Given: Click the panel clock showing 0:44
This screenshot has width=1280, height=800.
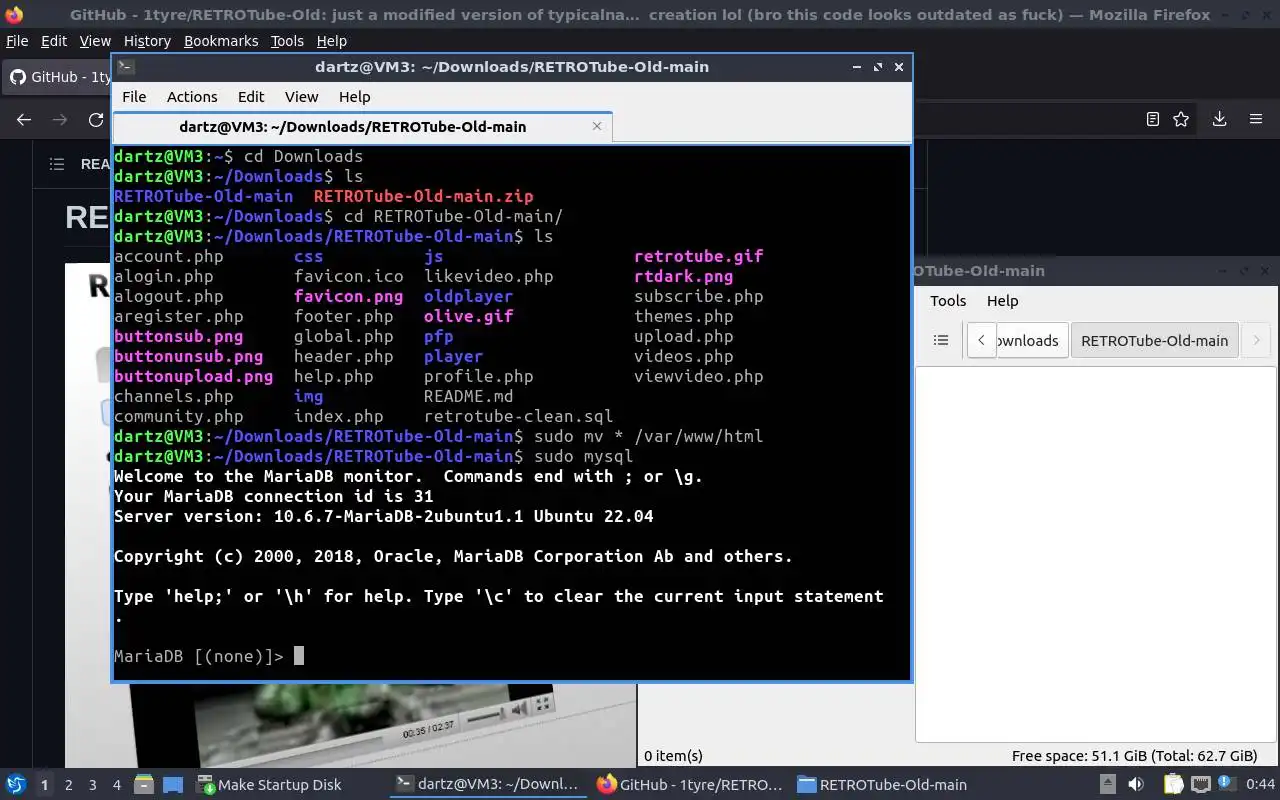Looking at the screenshot, I should point(1261,785).
